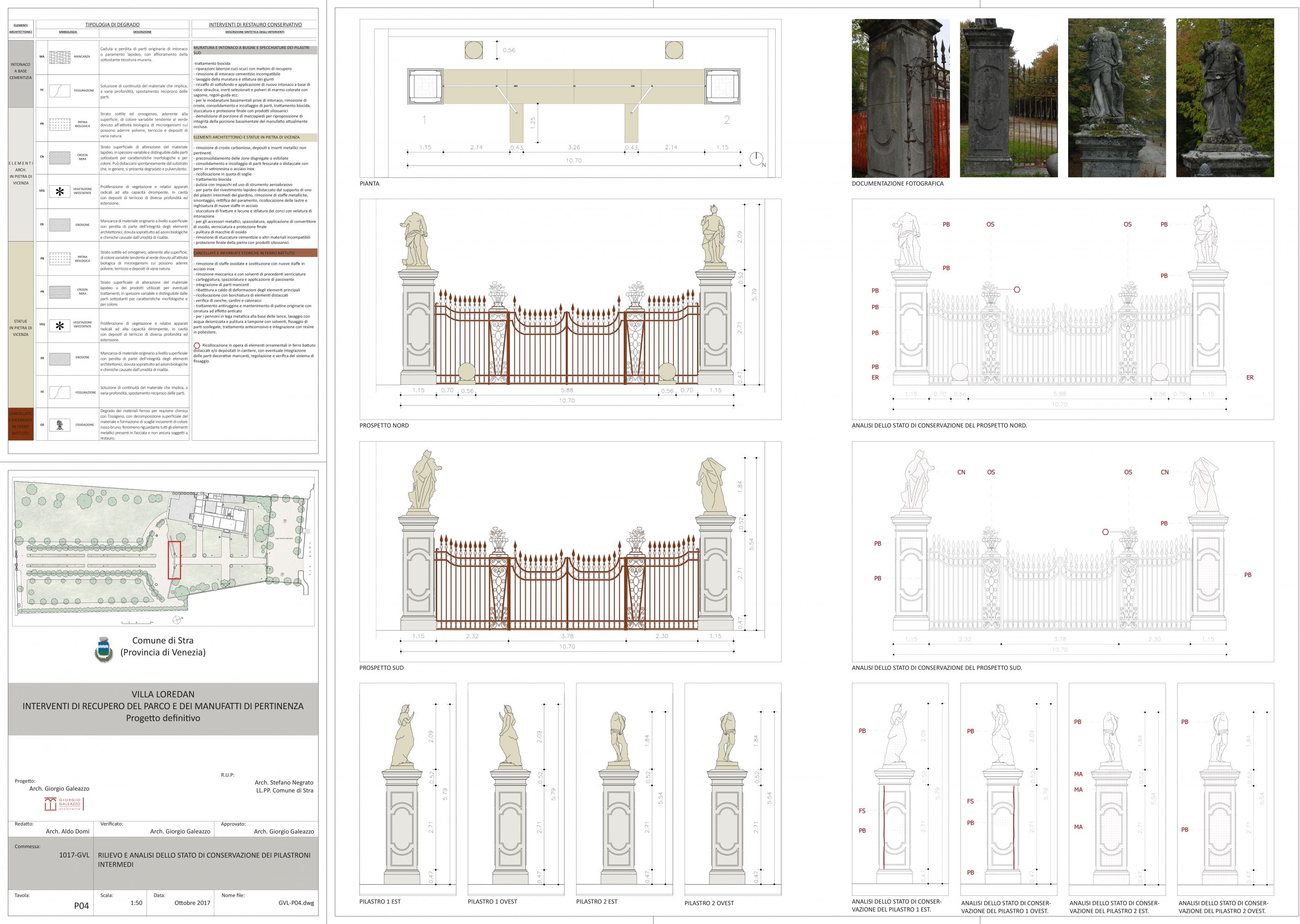Screen dimensions: 1300x924
Task: Open the first photo of the pillar with orange netting
Action: pos(900,98)
